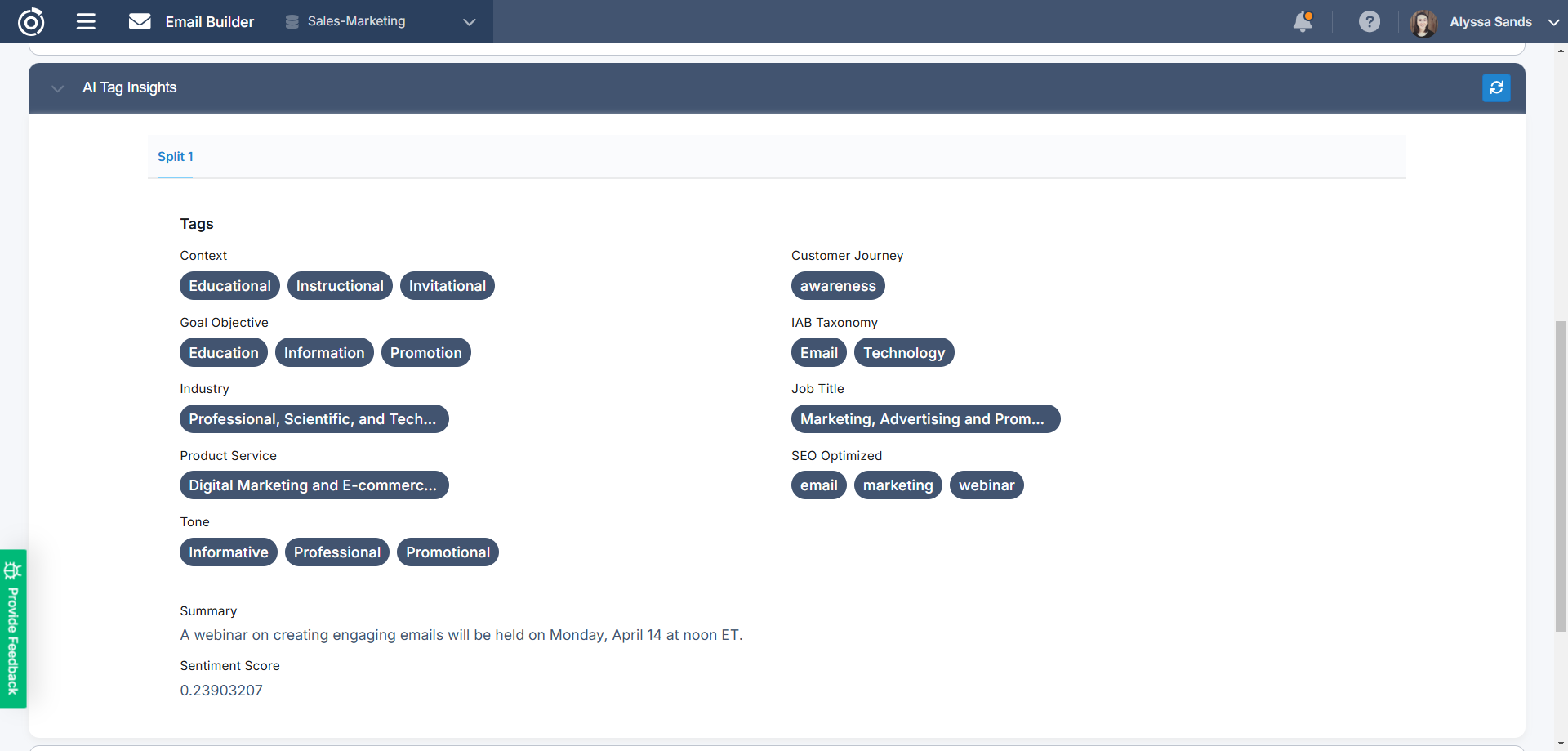Open the hamburger navigation icon

(85, 22)
